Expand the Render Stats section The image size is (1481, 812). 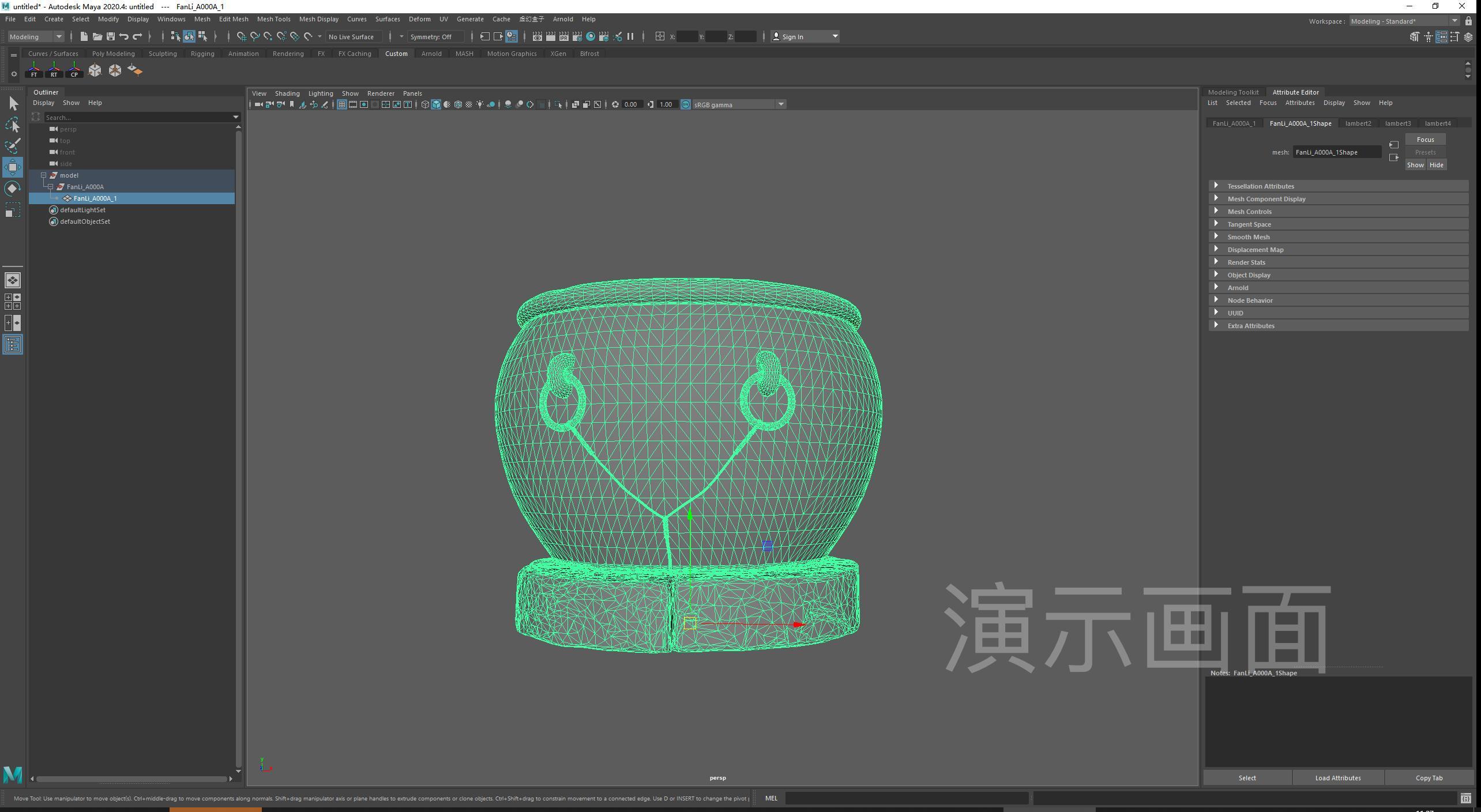1338,262
